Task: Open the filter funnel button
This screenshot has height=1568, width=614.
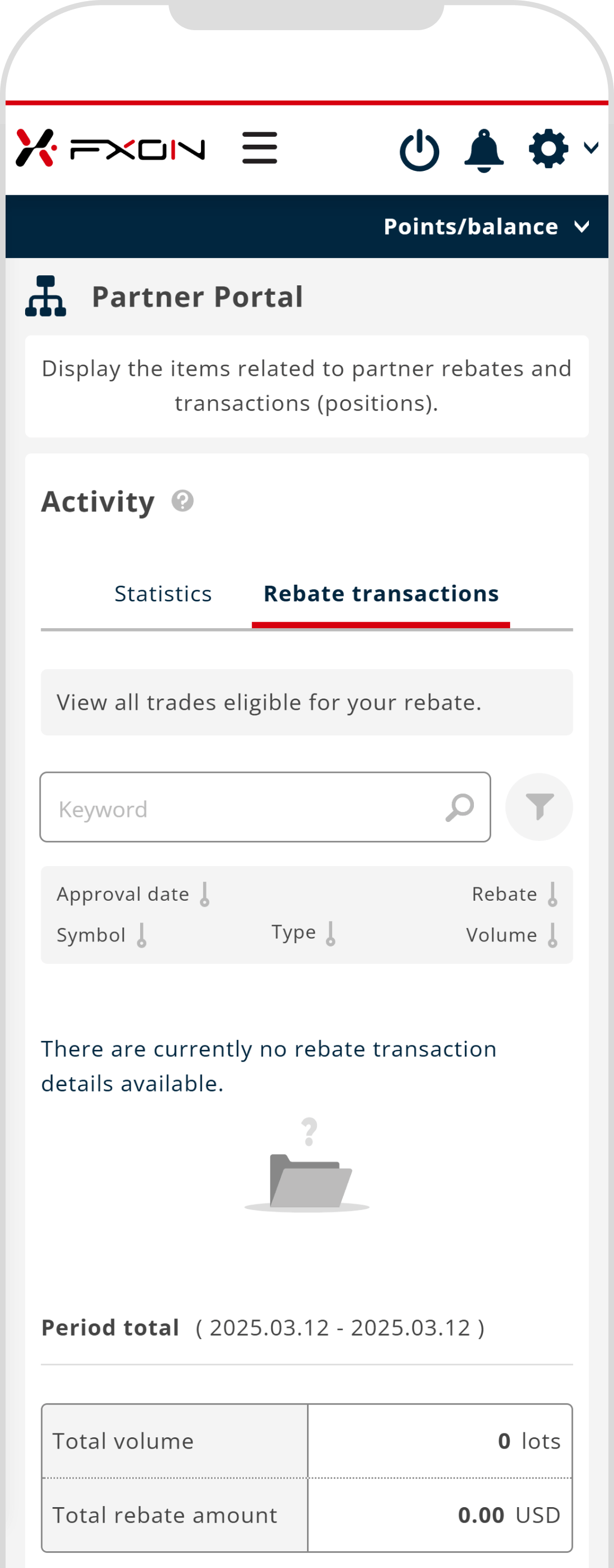Action: tap(539, 807)
